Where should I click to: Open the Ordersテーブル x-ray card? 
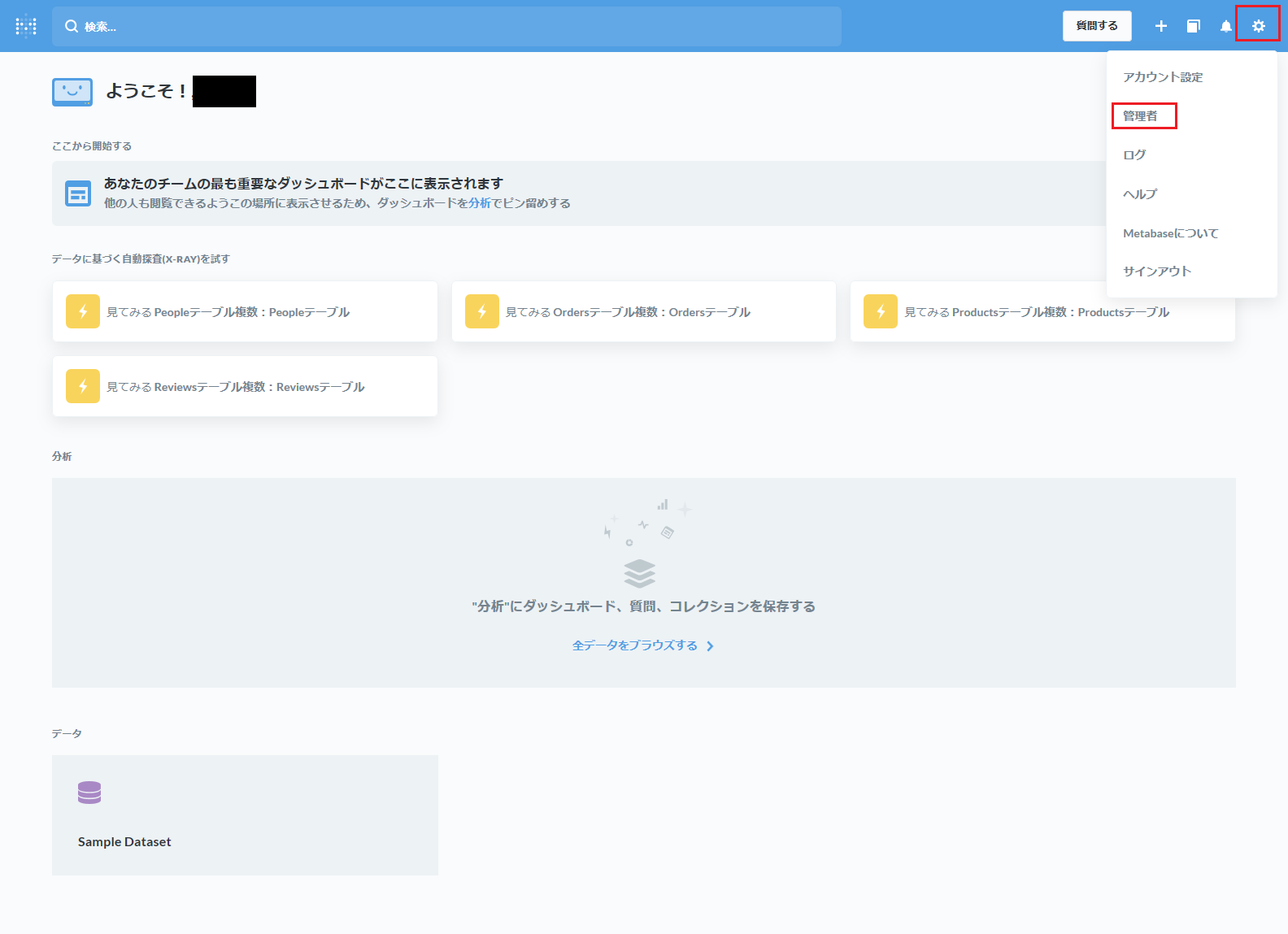pyautogui.click(x=644, y=311)
